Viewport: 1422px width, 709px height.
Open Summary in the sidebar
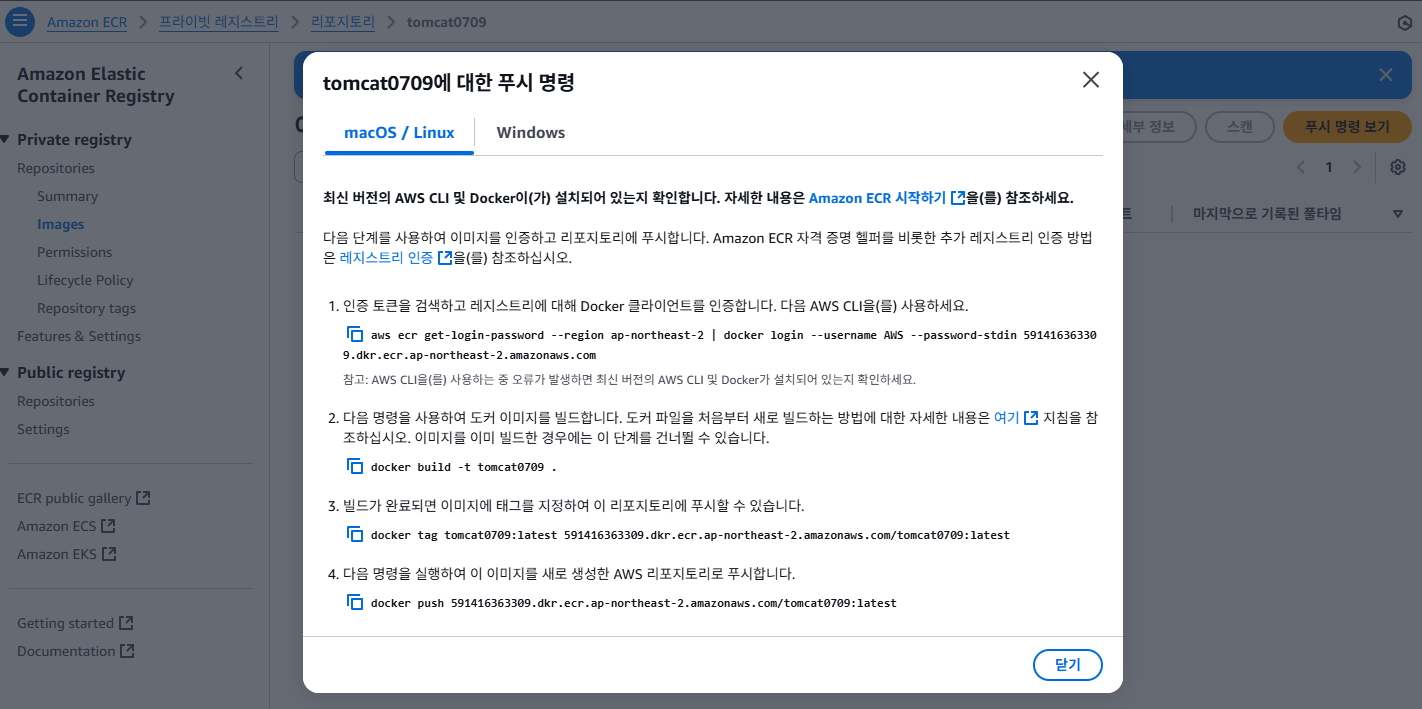tap(67, 196)
